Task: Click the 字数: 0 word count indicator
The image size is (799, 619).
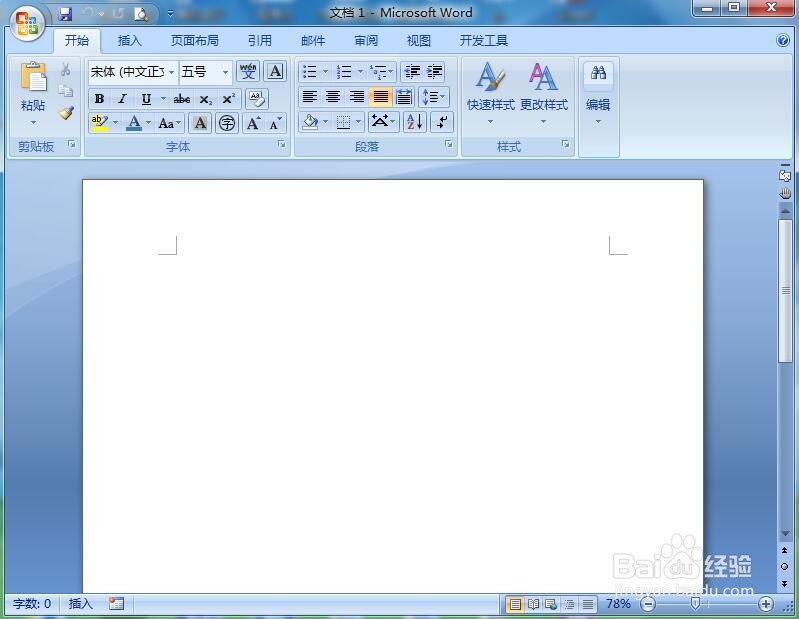Action: coord(32,604)
